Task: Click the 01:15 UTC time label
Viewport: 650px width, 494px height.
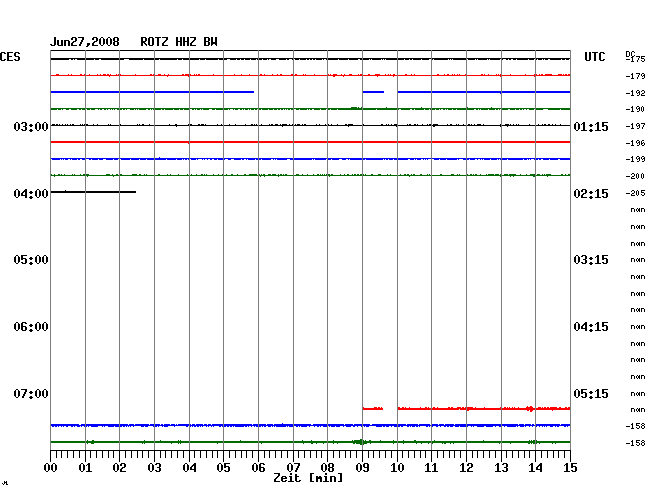Action: point(591,126)
